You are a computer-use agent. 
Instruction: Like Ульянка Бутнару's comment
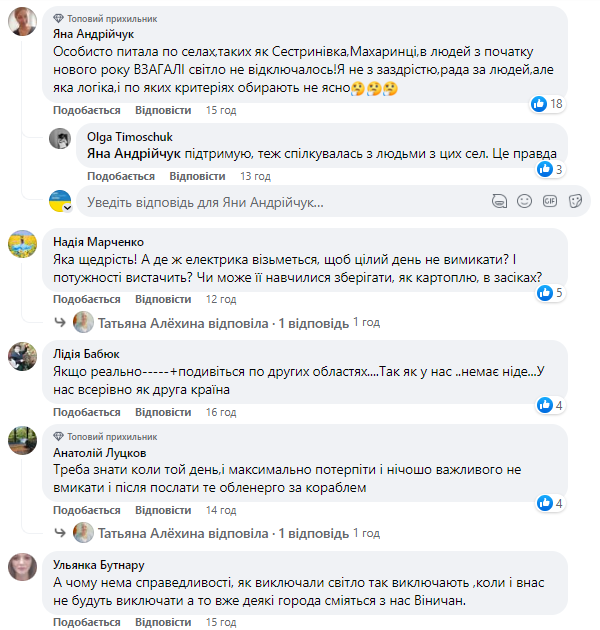[x=80, y=622]
